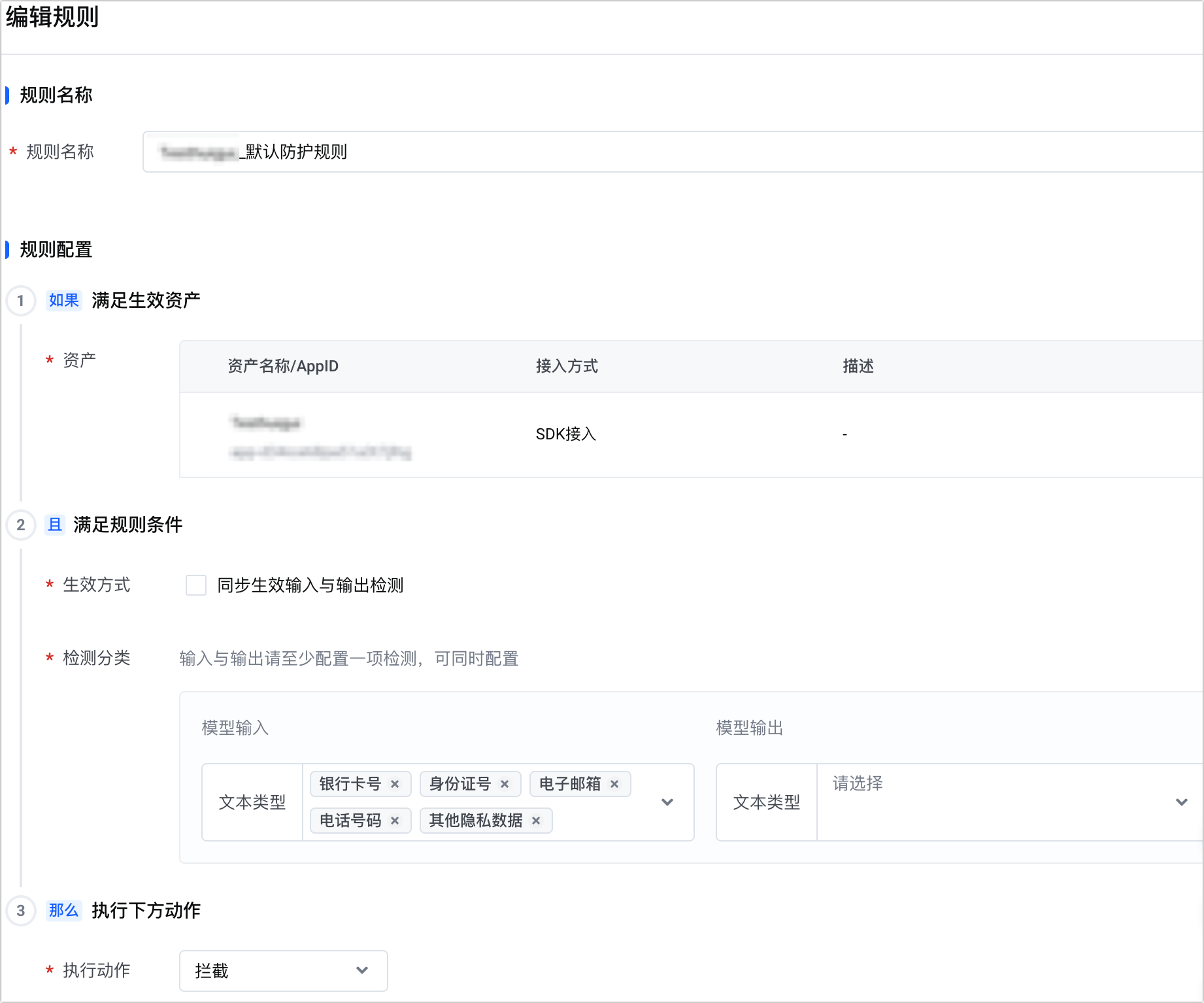Viewport: 1204px width, 1003px height.
Task: Click step 1 circle indicator
Action: coord(21,301)
